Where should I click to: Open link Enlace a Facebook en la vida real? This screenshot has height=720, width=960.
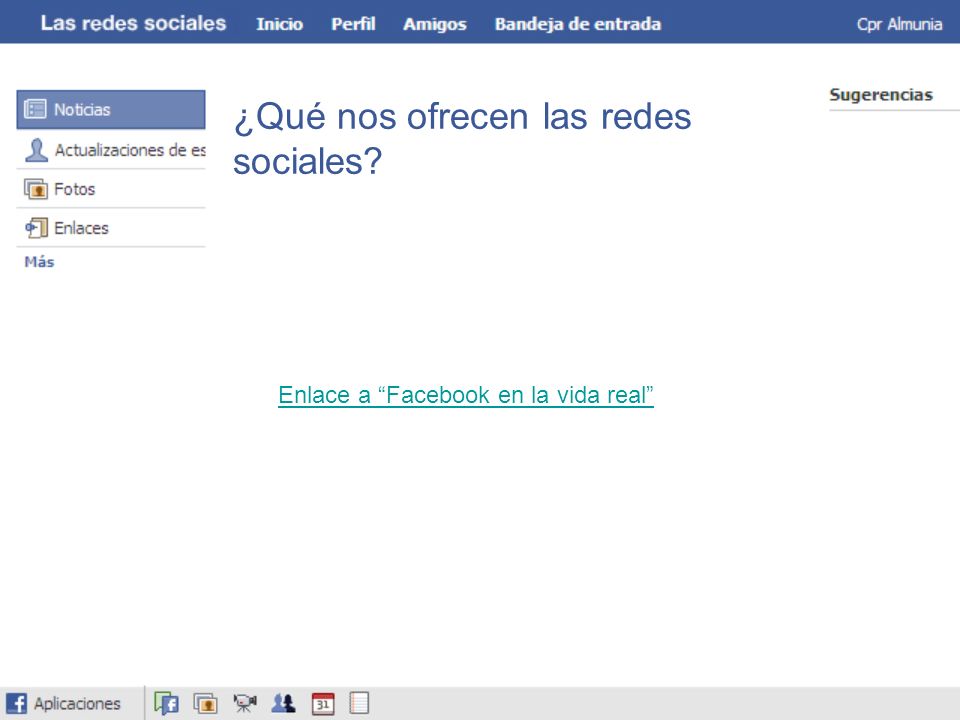click(466, 395)
